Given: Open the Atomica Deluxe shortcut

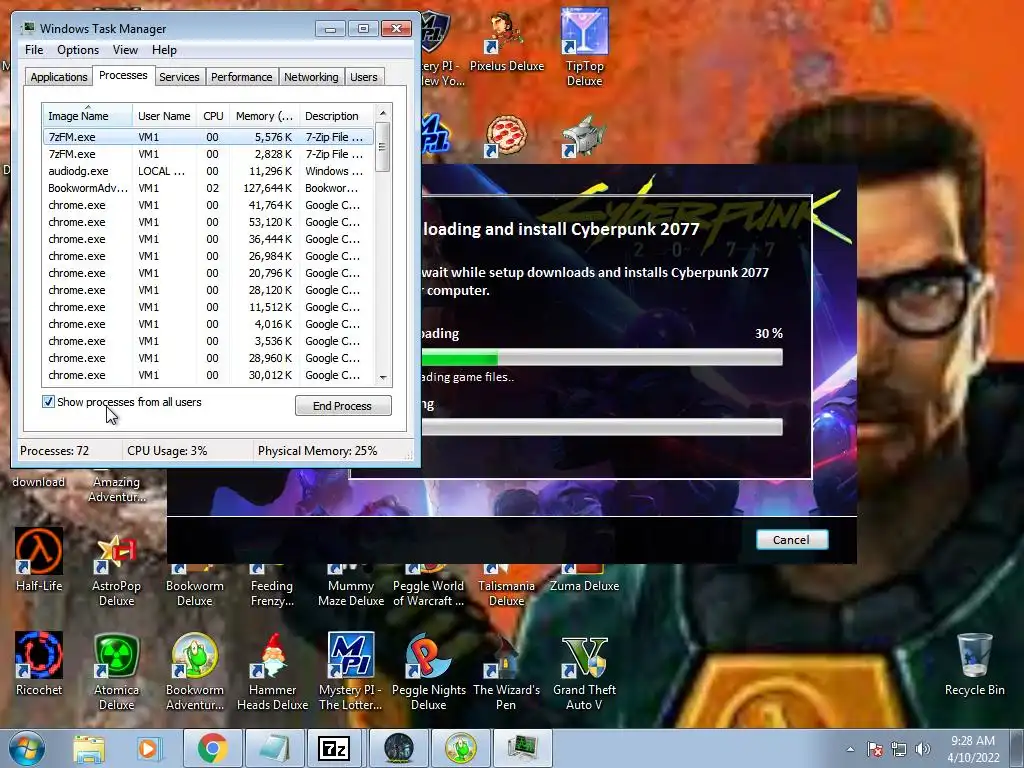Looking at the screenshot, I should (x=116, y=671).
